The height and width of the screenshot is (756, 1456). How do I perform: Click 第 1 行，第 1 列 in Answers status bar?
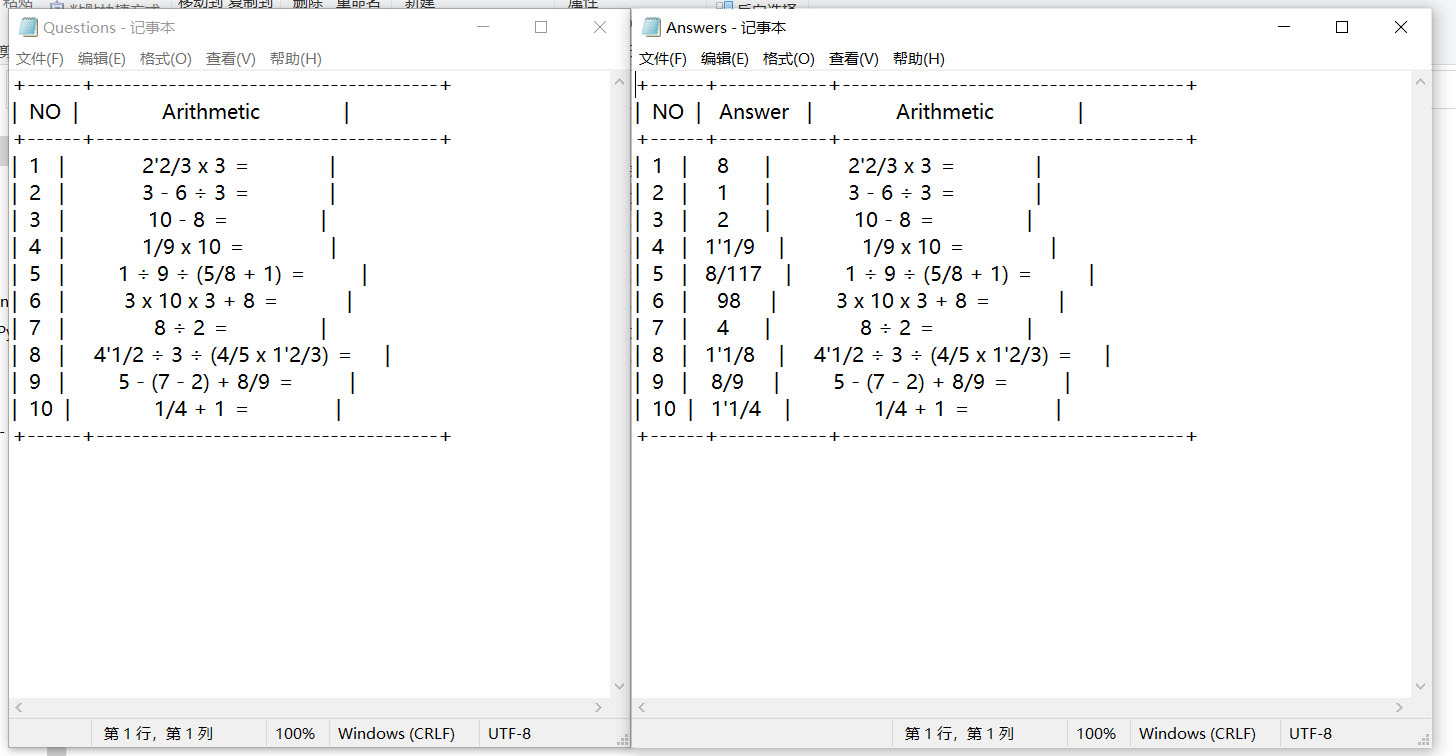(x=960, y=734)
